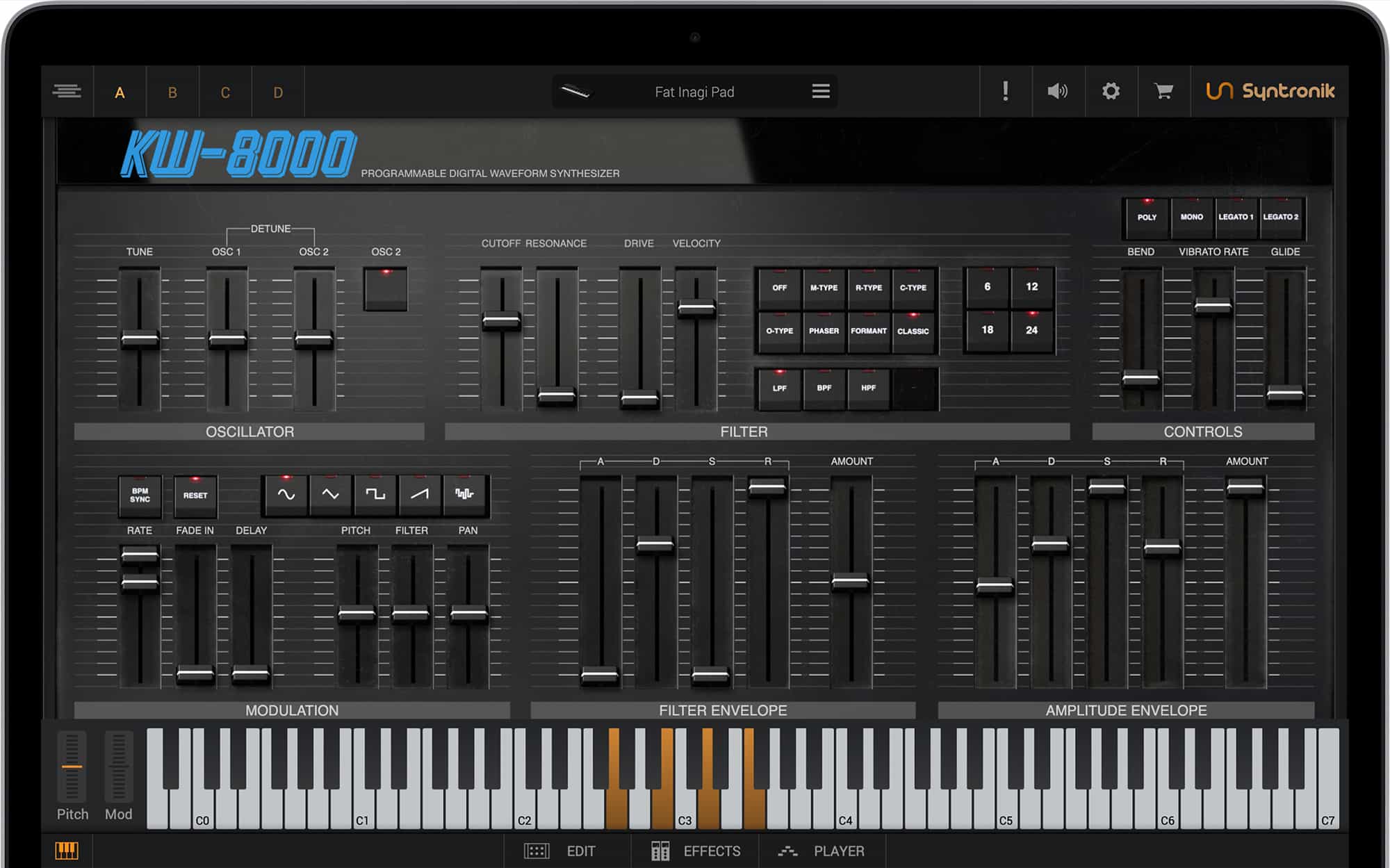Toggle BPM SYNC button
The image size is (1390, 868).
140,496
